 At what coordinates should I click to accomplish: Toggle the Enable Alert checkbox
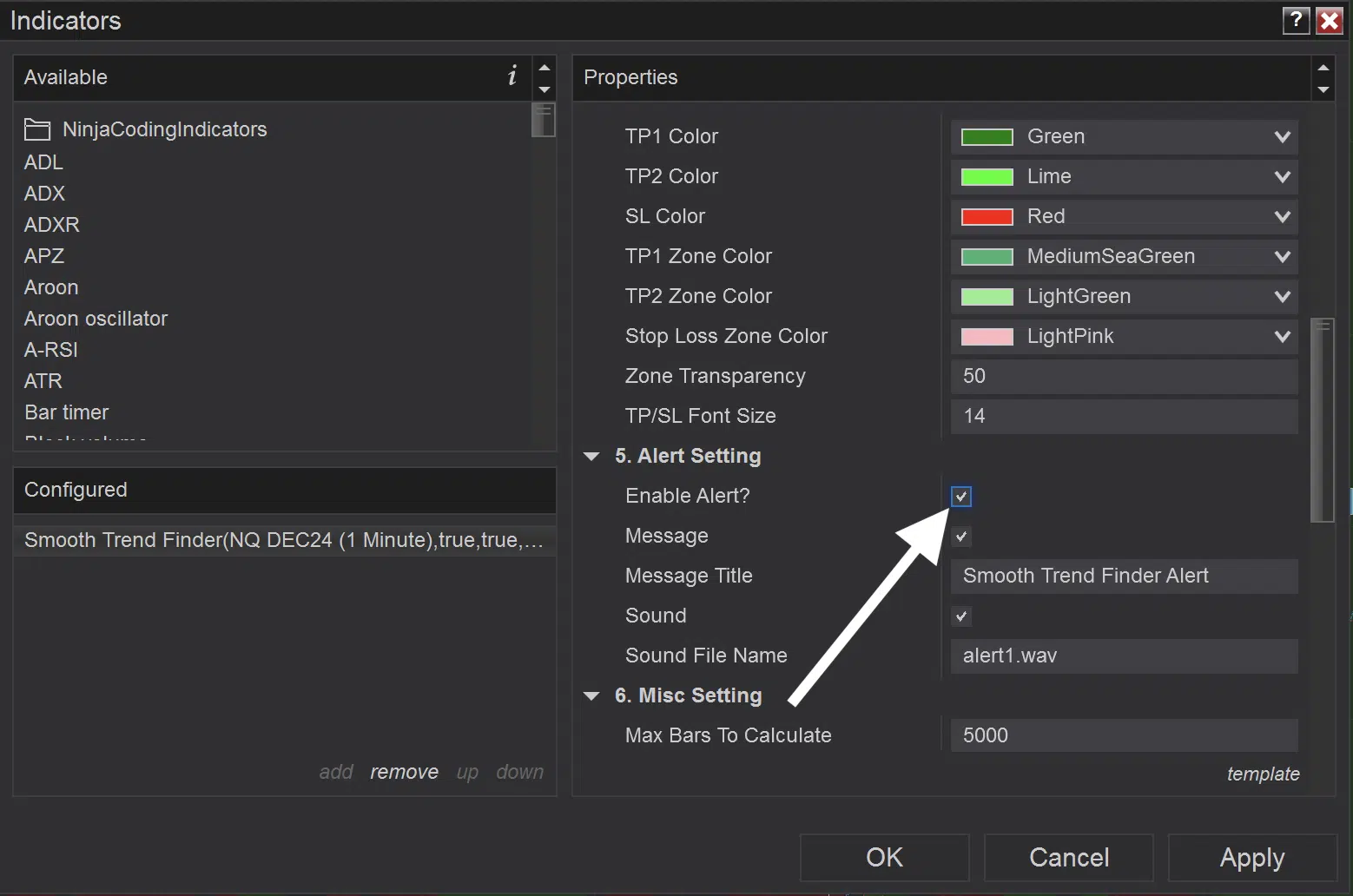pos(960,497)
